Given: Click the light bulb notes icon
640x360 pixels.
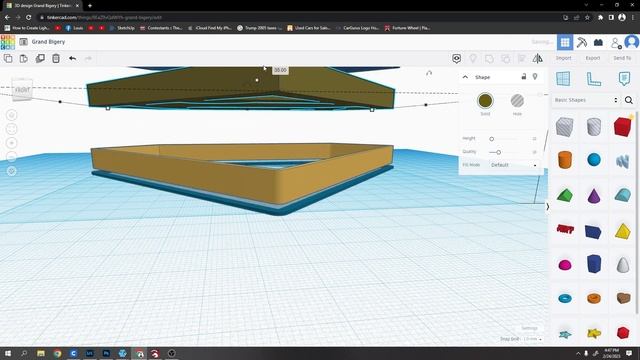Looking at the screenshot, I should pyautogui.click(x=473, y=58).
